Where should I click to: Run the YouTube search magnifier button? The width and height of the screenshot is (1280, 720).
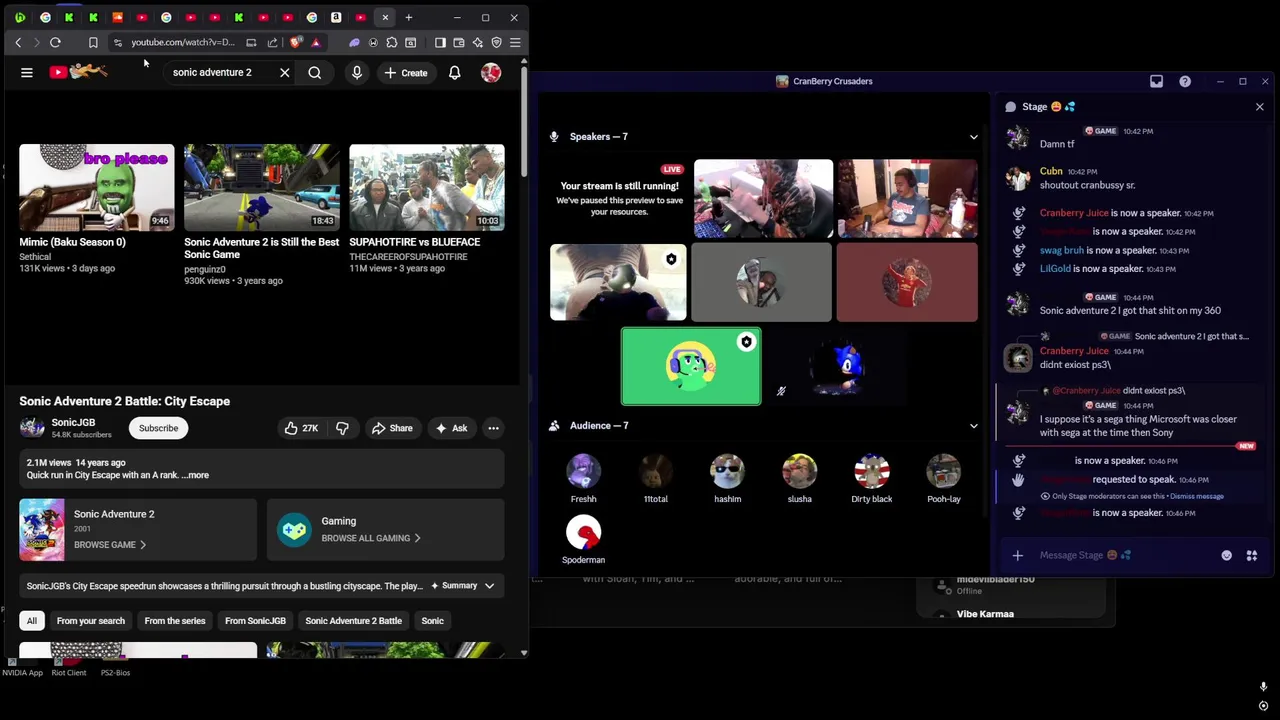pos(315,73)
